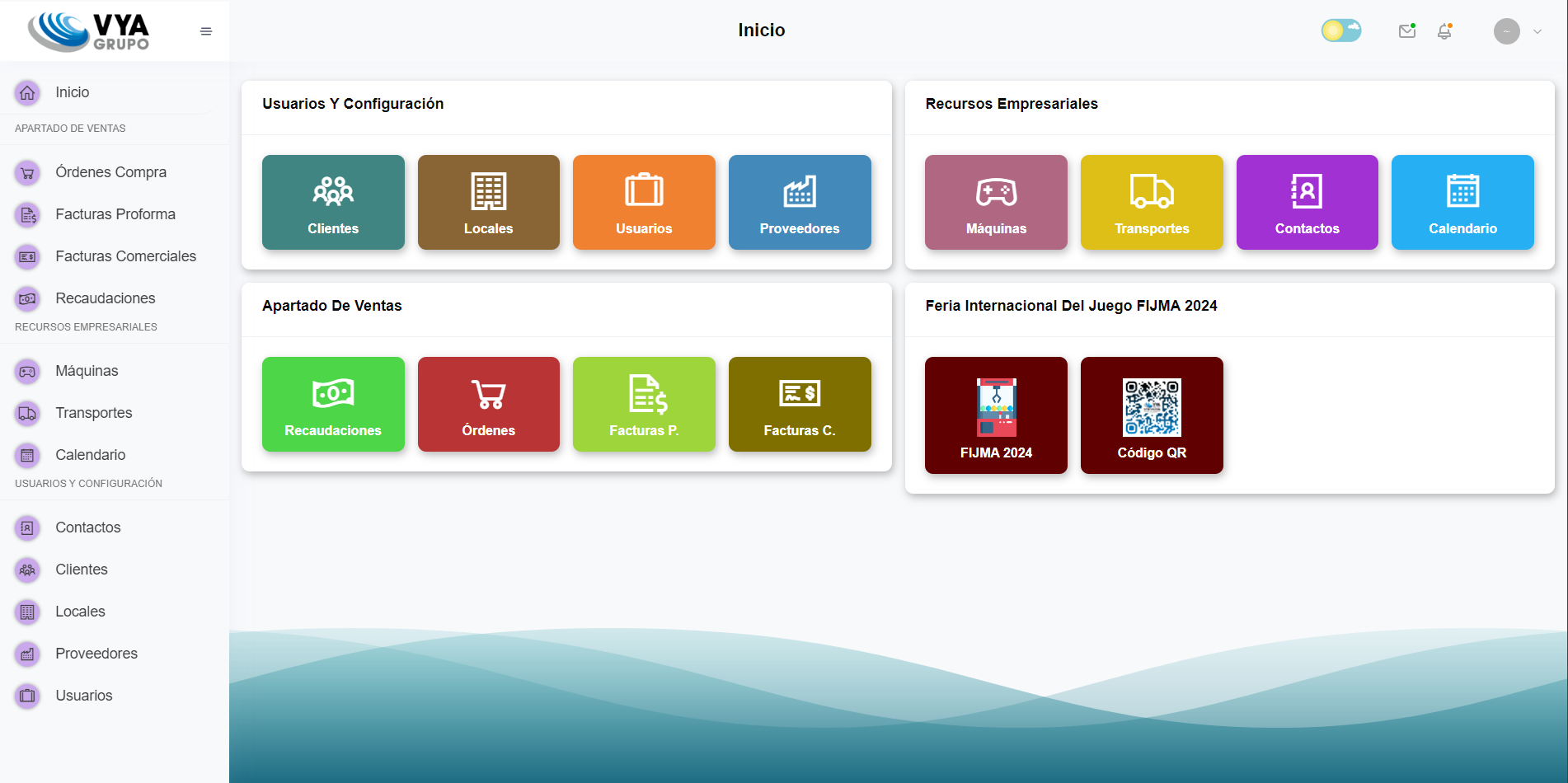Open messages using the envelope icon
Viewport: 1568px width, 783px height.
click(x=1406, y=30)
